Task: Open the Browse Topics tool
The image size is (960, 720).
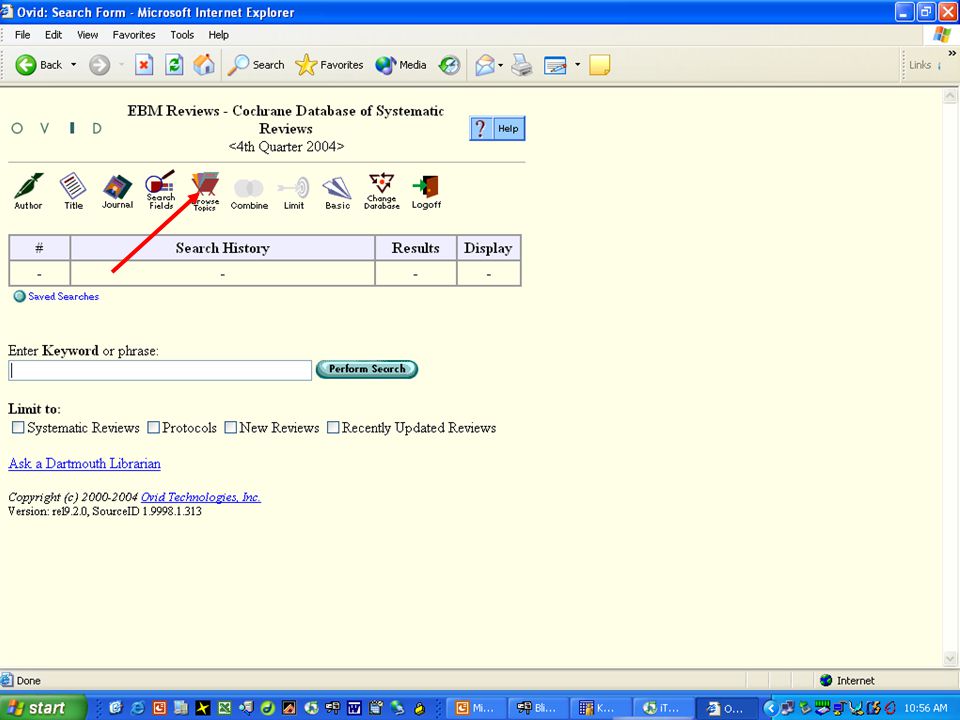Action: 205,190
